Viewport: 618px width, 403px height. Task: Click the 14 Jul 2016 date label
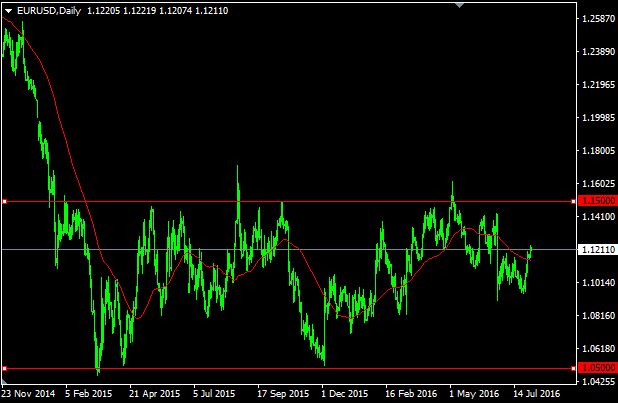point(536,394)
